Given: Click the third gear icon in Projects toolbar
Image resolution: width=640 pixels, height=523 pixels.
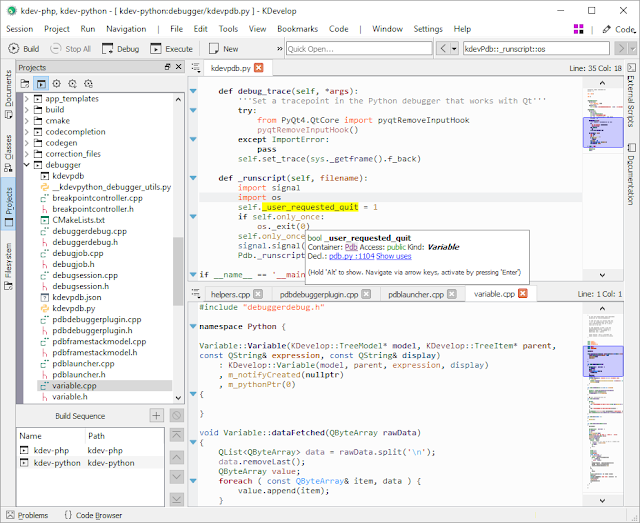Looking at the screenshot, I should tap(89, 84).
